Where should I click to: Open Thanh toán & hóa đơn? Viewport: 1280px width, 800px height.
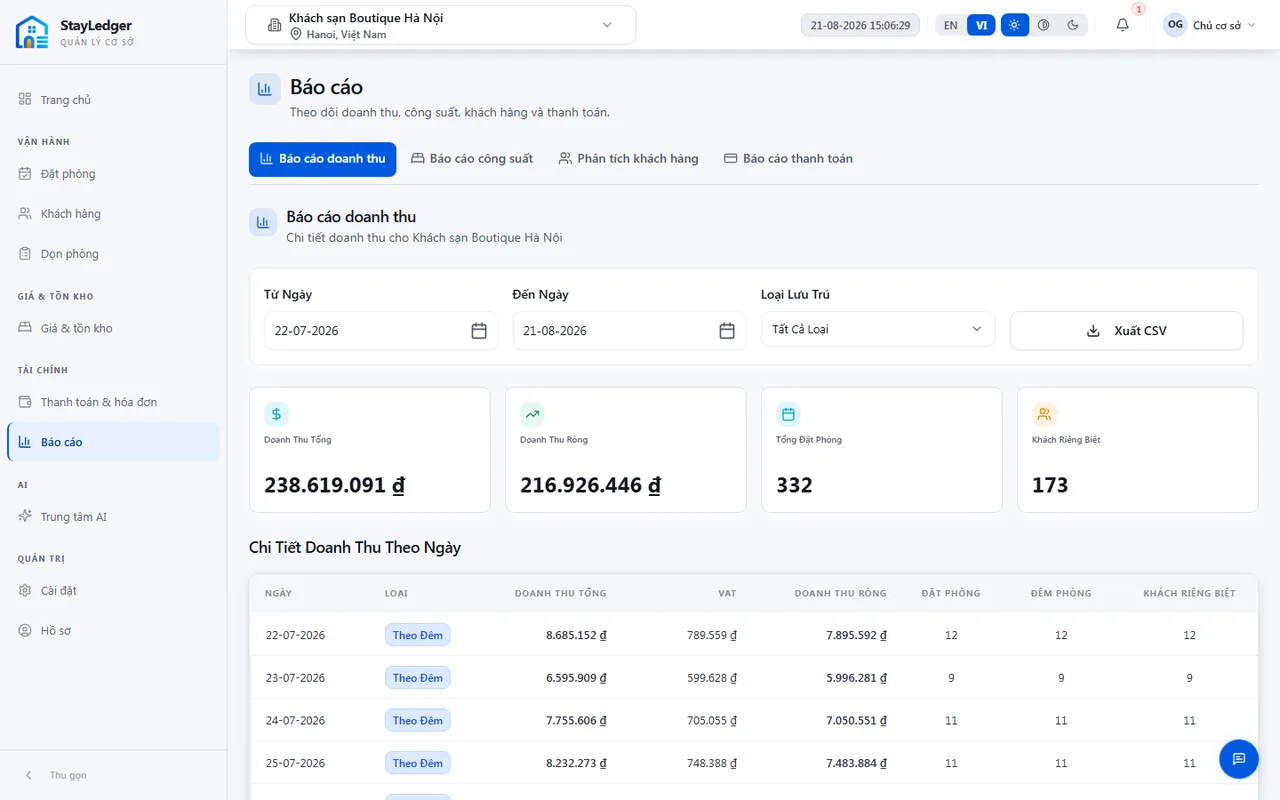pos(113,402)
